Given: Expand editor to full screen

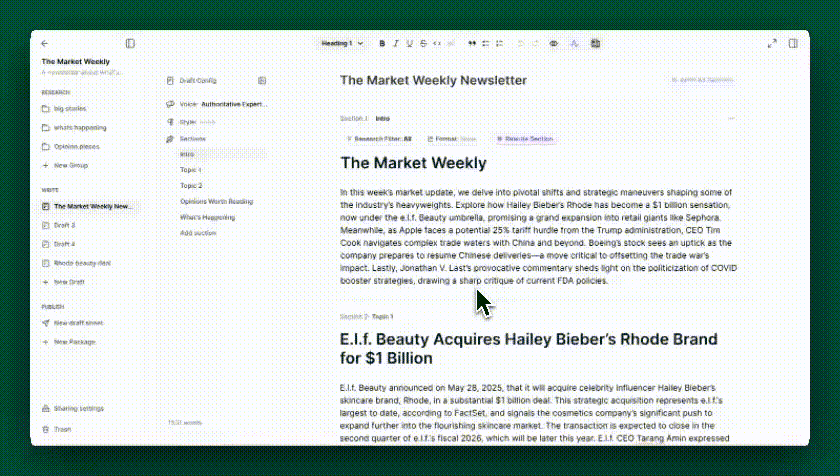Looking at the screenshot, I should coord(772,43).
